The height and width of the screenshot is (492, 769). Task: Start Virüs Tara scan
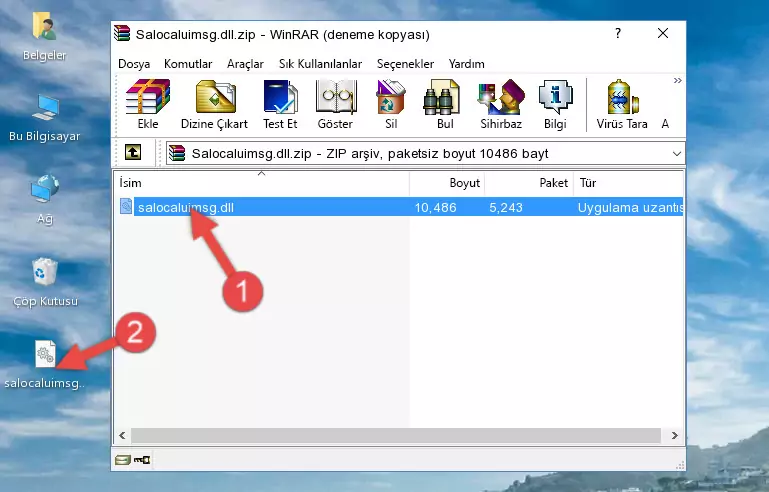(x=622, y=104)
